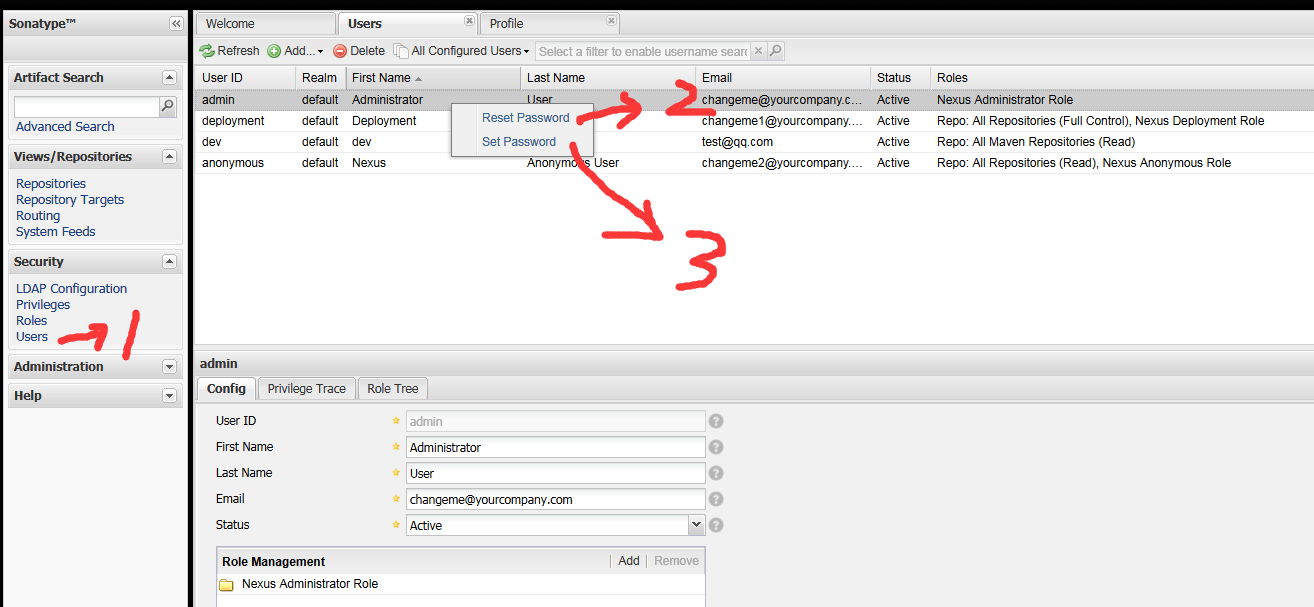Click the Email input field
This screenshot has width=1314, height=607.
coord(556,500)
